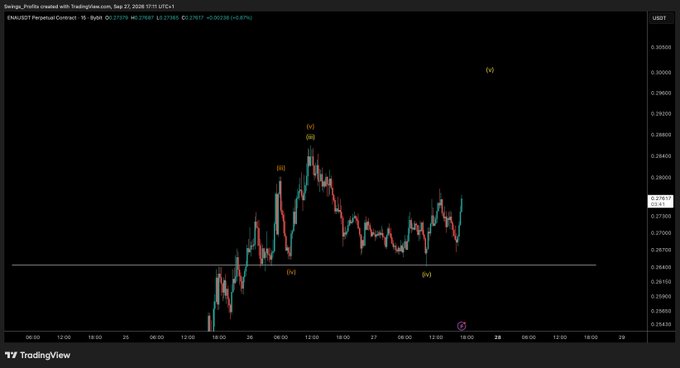Select the topmost yellow (v) projection label

pyautogui.click(x=490, y=70)
